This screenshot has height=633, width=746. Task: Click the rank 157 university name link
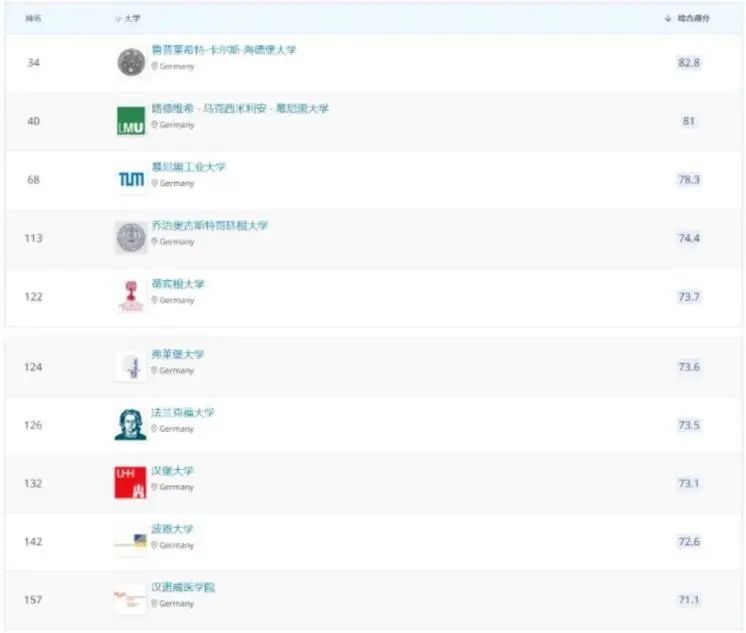click(x=183, y=587)
